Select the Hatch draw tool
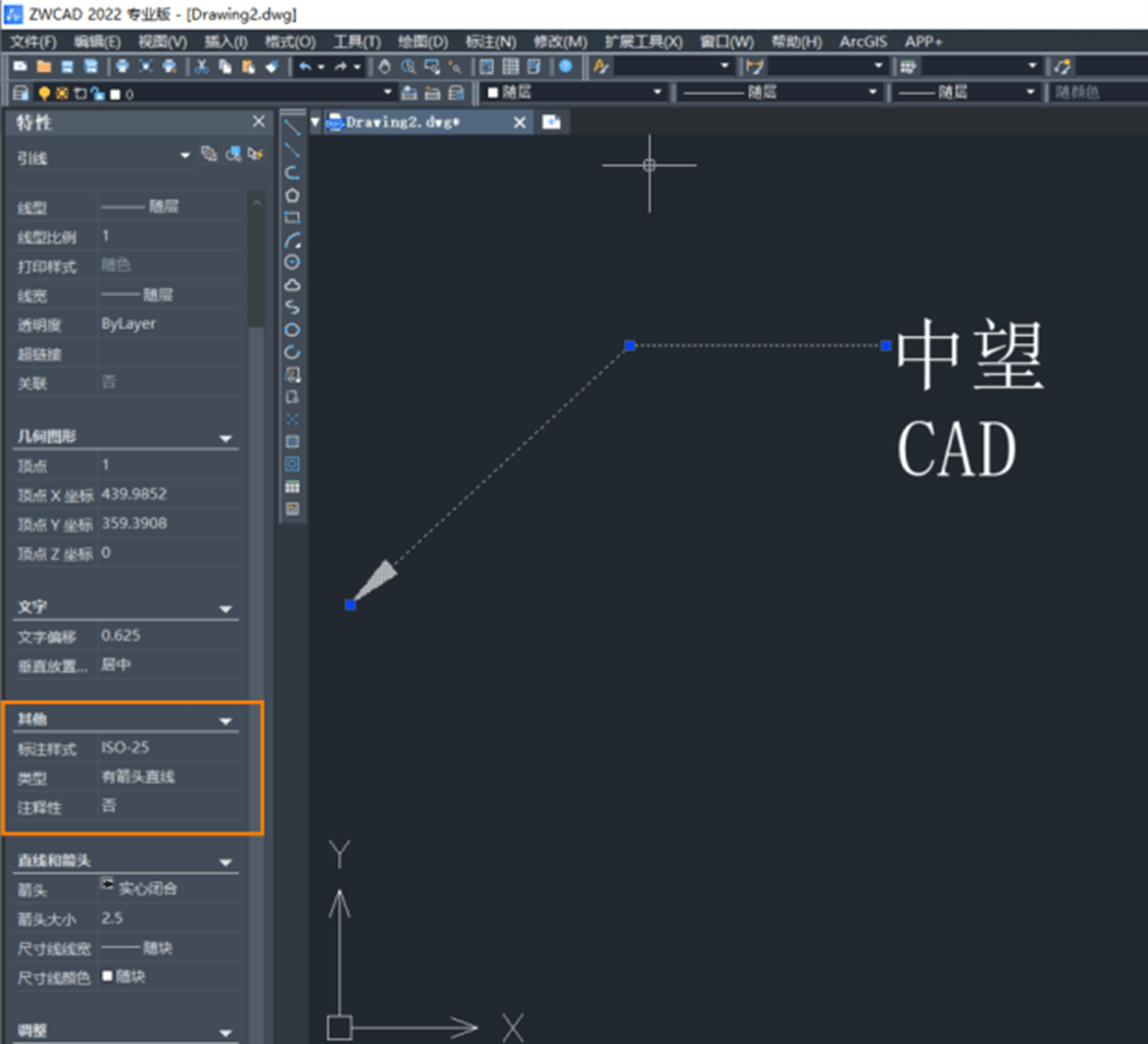 pos(292,442)
